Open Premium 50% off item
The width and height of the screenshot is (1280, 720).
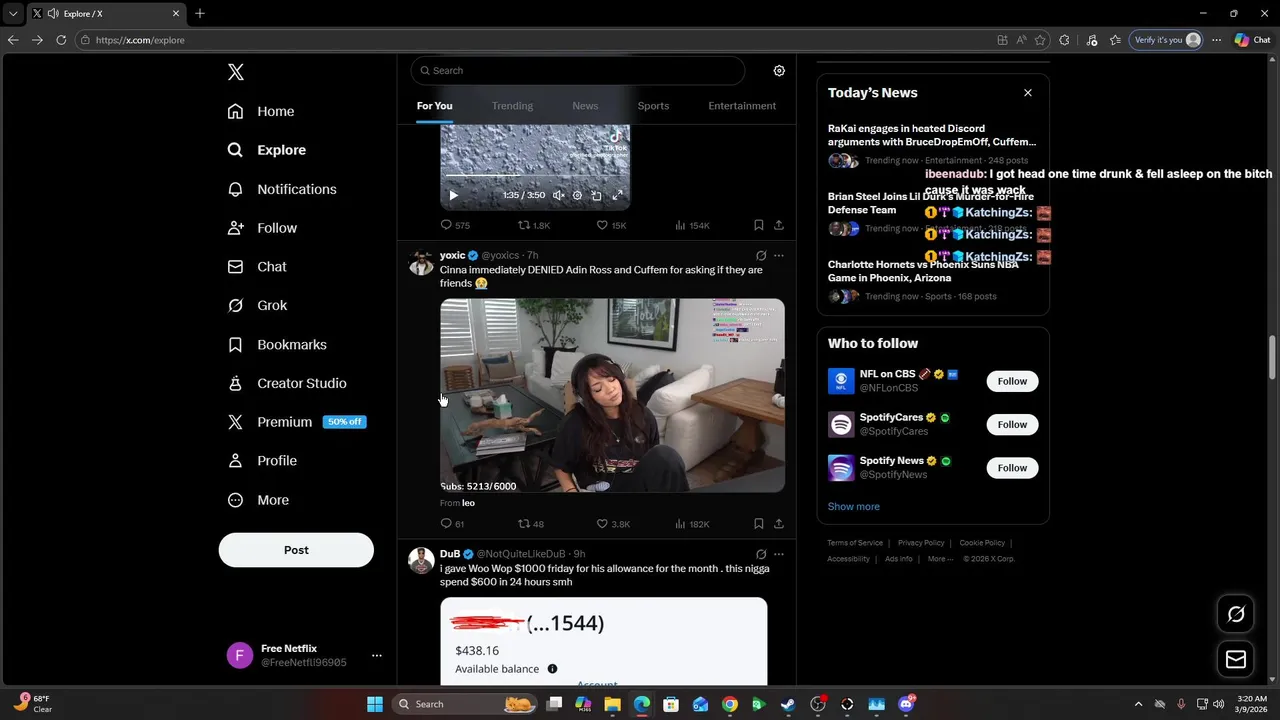tap(297, 422)
